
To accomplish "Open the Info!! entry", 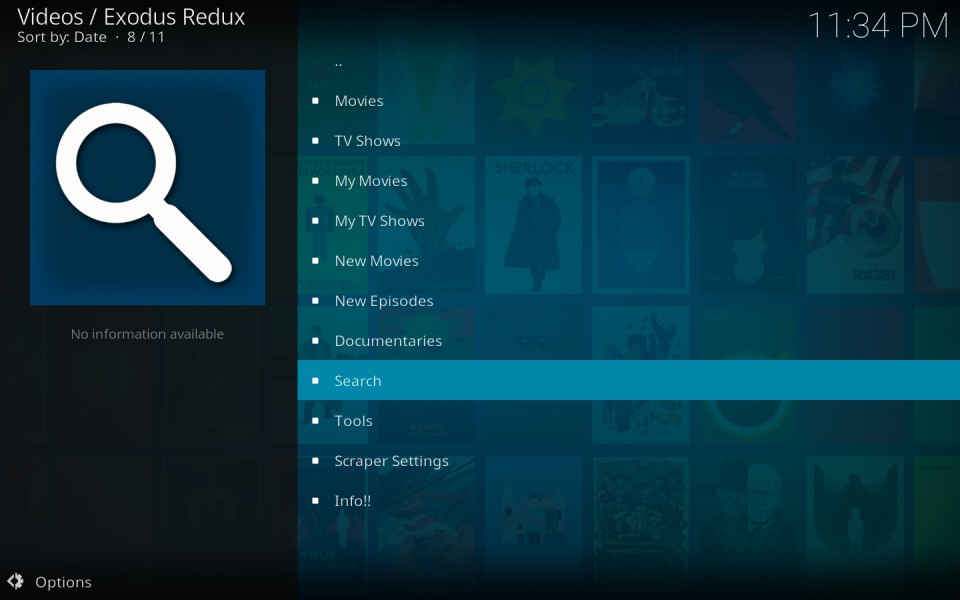I will click(x=629, y=501).
